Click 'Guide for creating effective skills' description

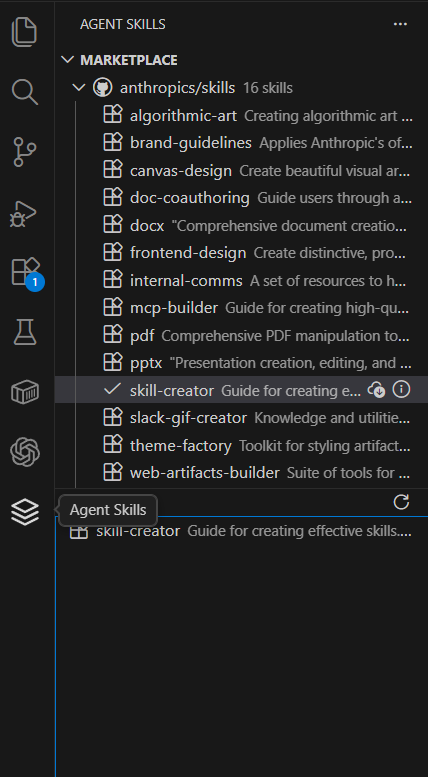pyautogui.click(x=300, y=531)
